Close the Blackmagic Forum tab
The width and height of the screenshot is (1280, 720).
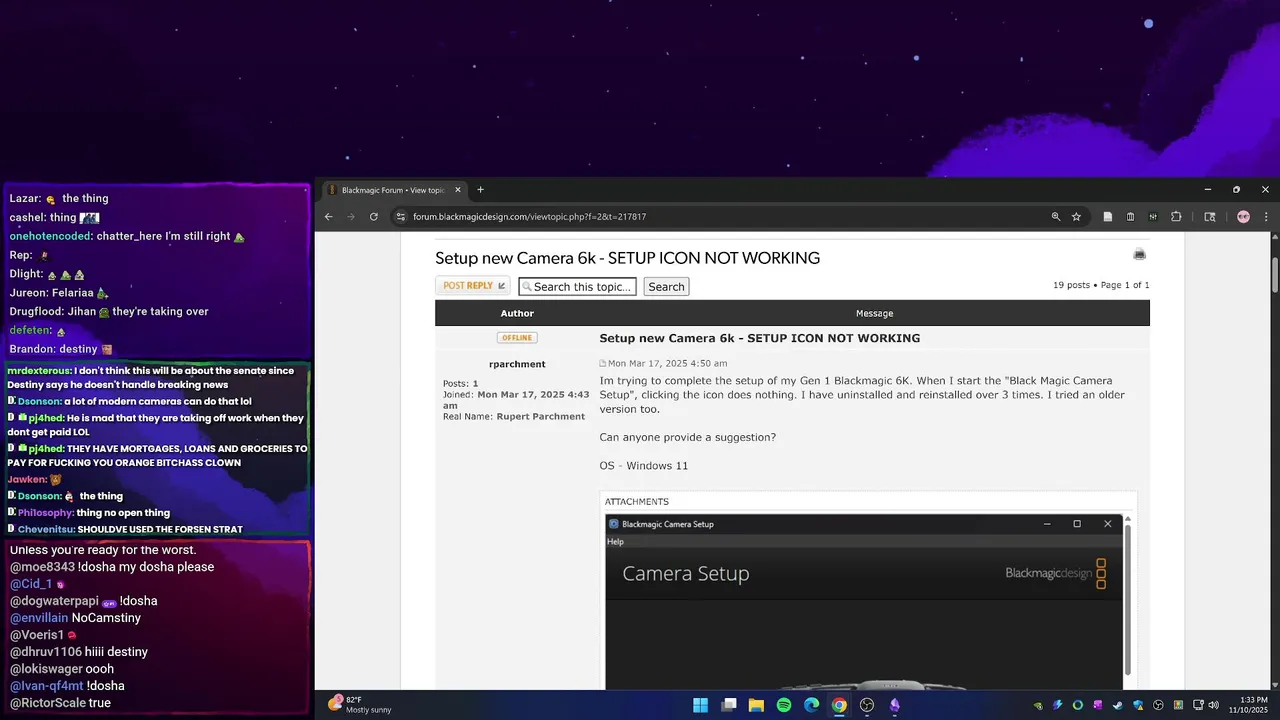458,190
